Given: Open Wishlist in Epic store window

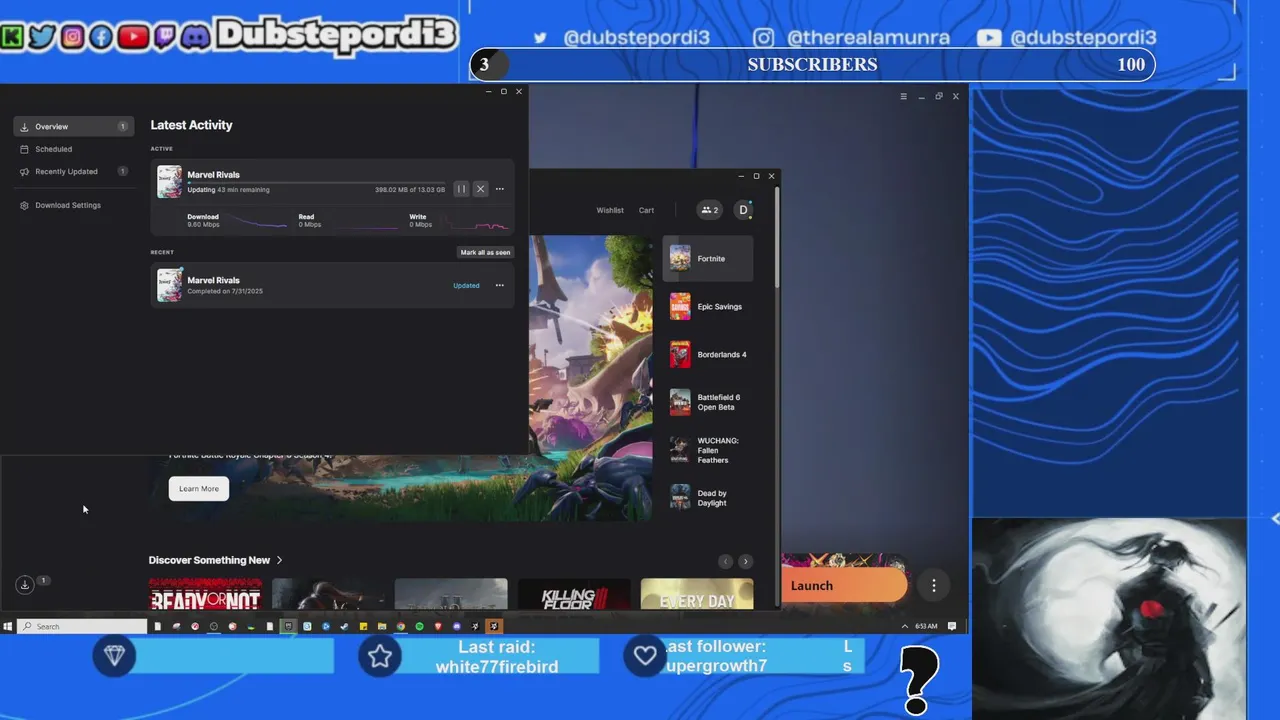Looking at the screenshot, I should (x=610, y=210).
